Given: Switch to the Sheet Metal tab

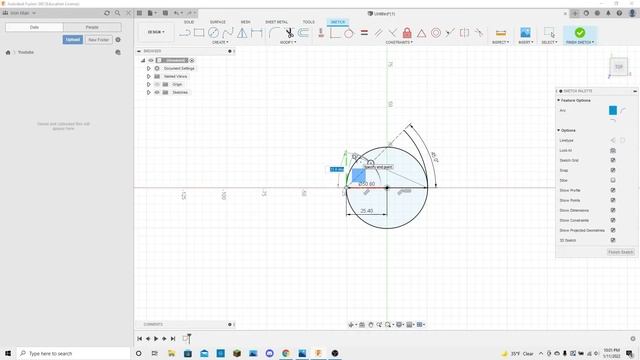Looking at the screenshot, I should 276,22.
